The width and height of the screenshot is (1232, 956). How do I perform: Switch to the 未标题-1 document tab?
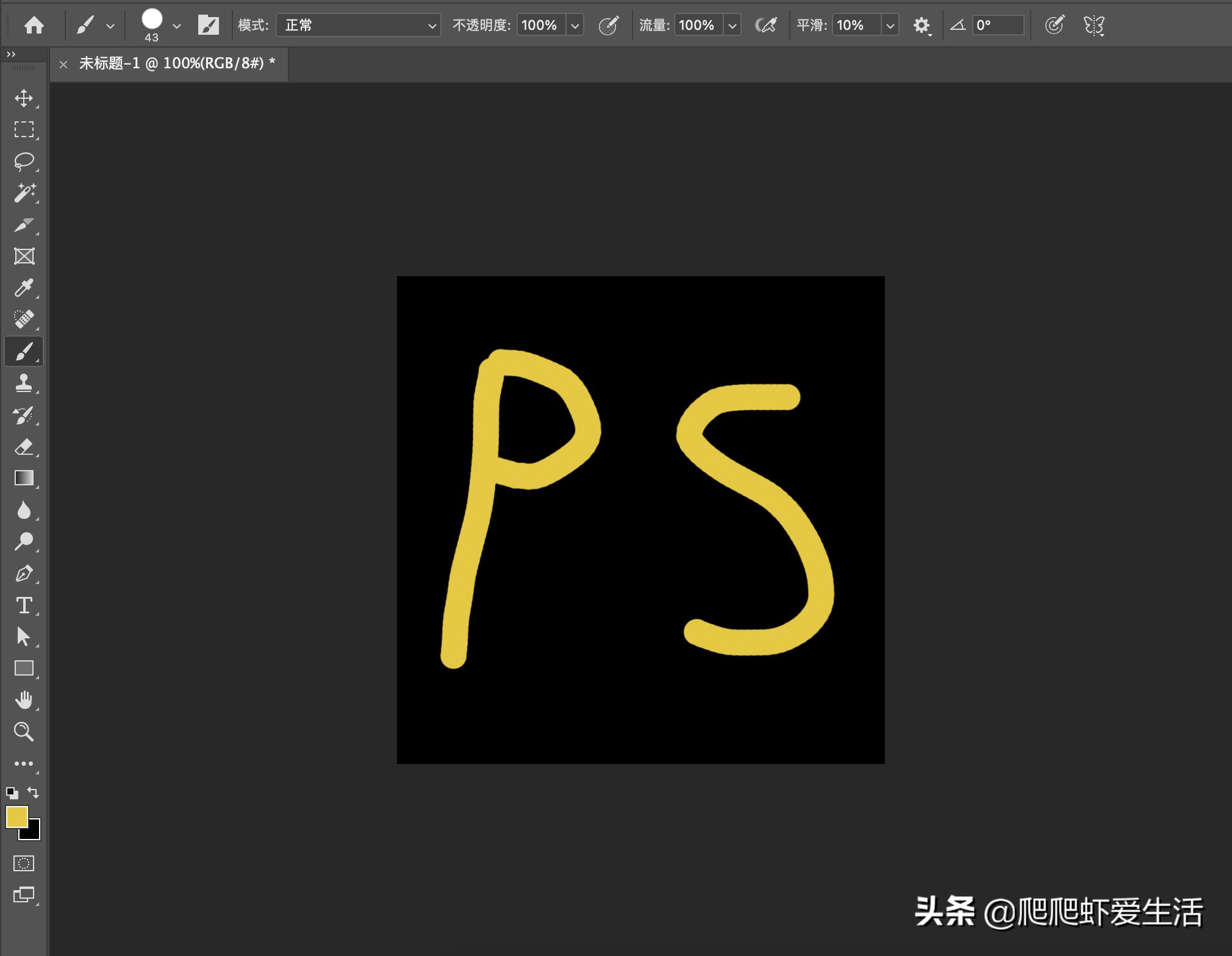coord(177,63)
